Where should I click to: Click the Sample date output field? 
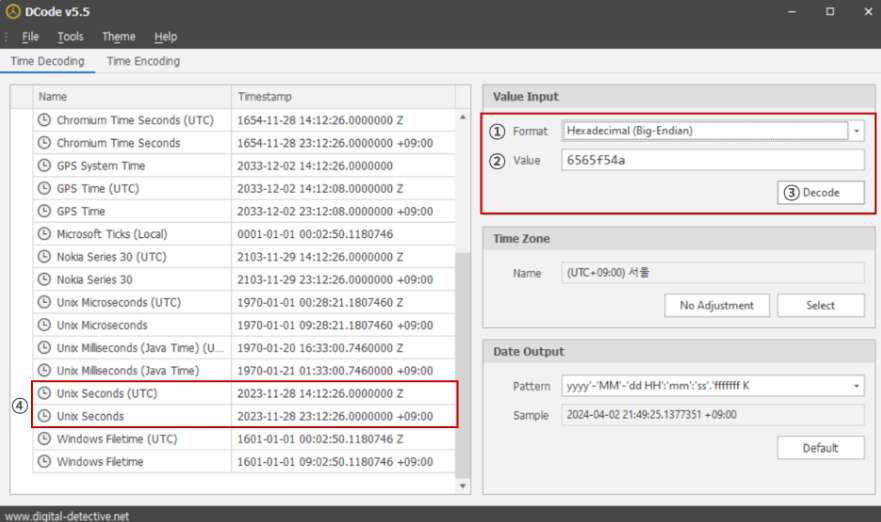point(712,415)
